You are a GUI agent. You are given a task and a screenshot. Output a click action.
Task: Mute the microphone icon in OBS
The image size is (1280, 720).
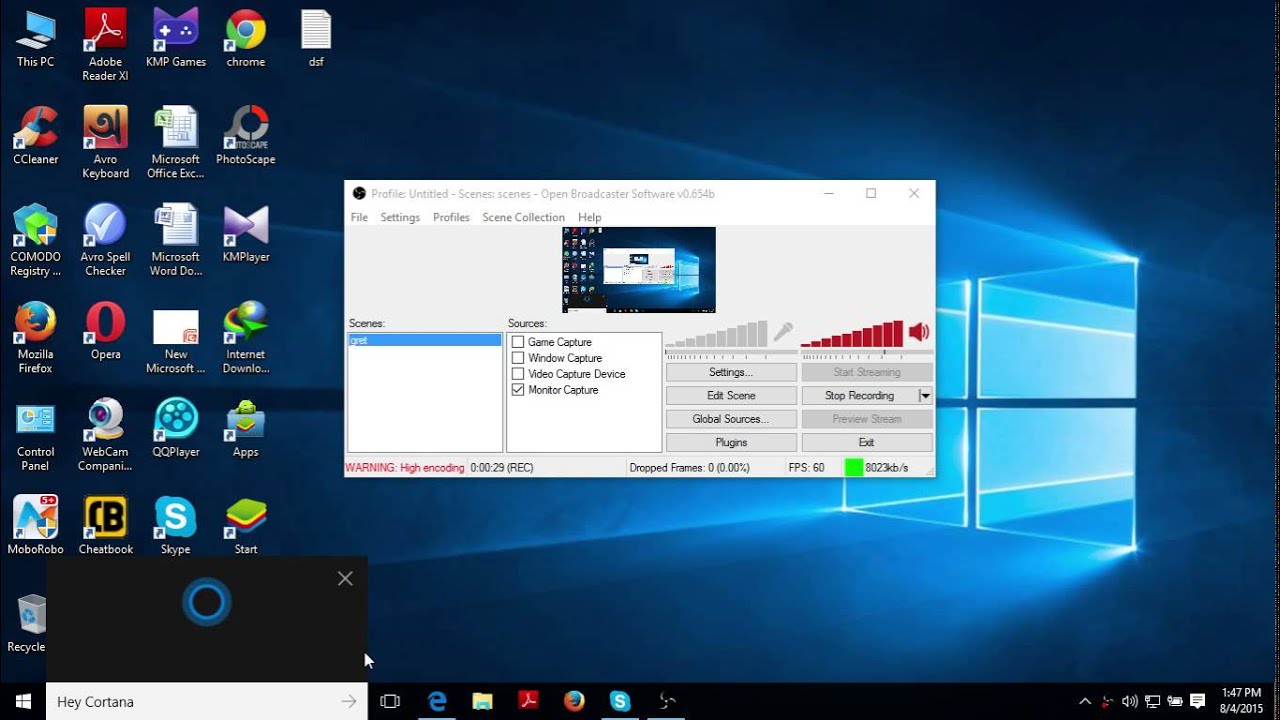click(782, 333)
